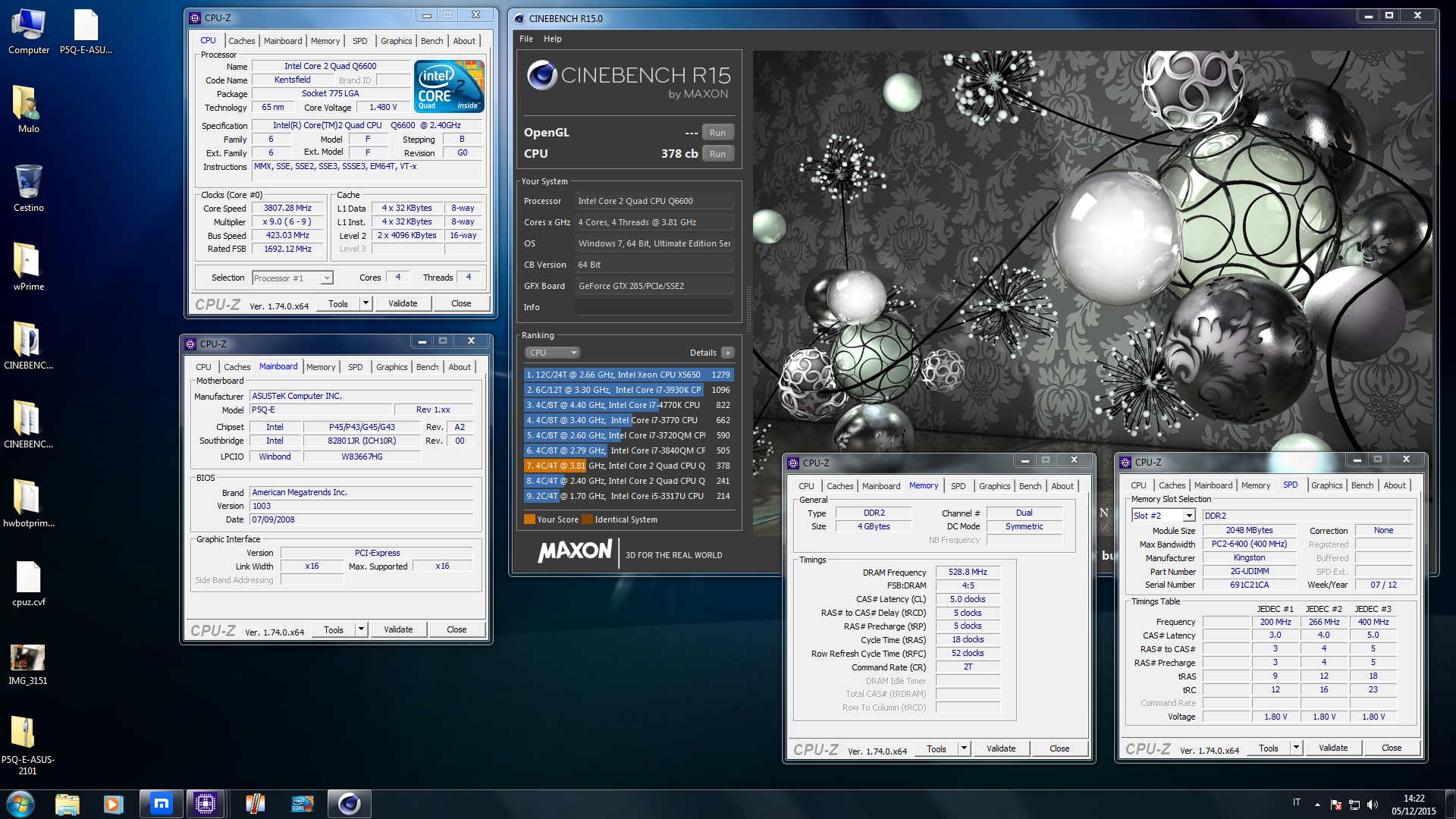
Task: Open the Maxthon browser taskbar icon
Action: coord(161,804)
